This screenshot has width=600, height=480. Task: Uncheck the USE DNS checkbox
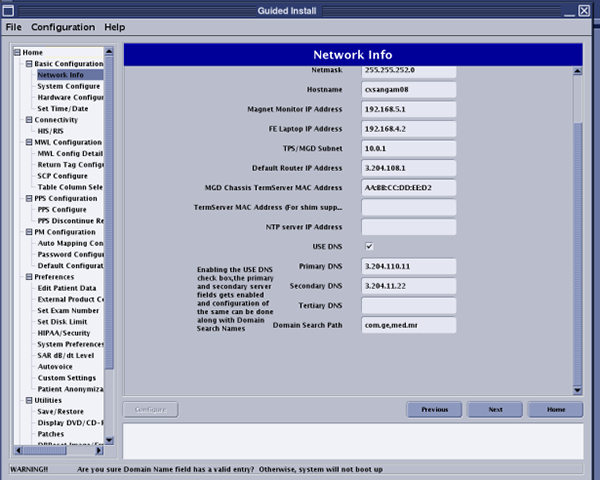(369, 246)
